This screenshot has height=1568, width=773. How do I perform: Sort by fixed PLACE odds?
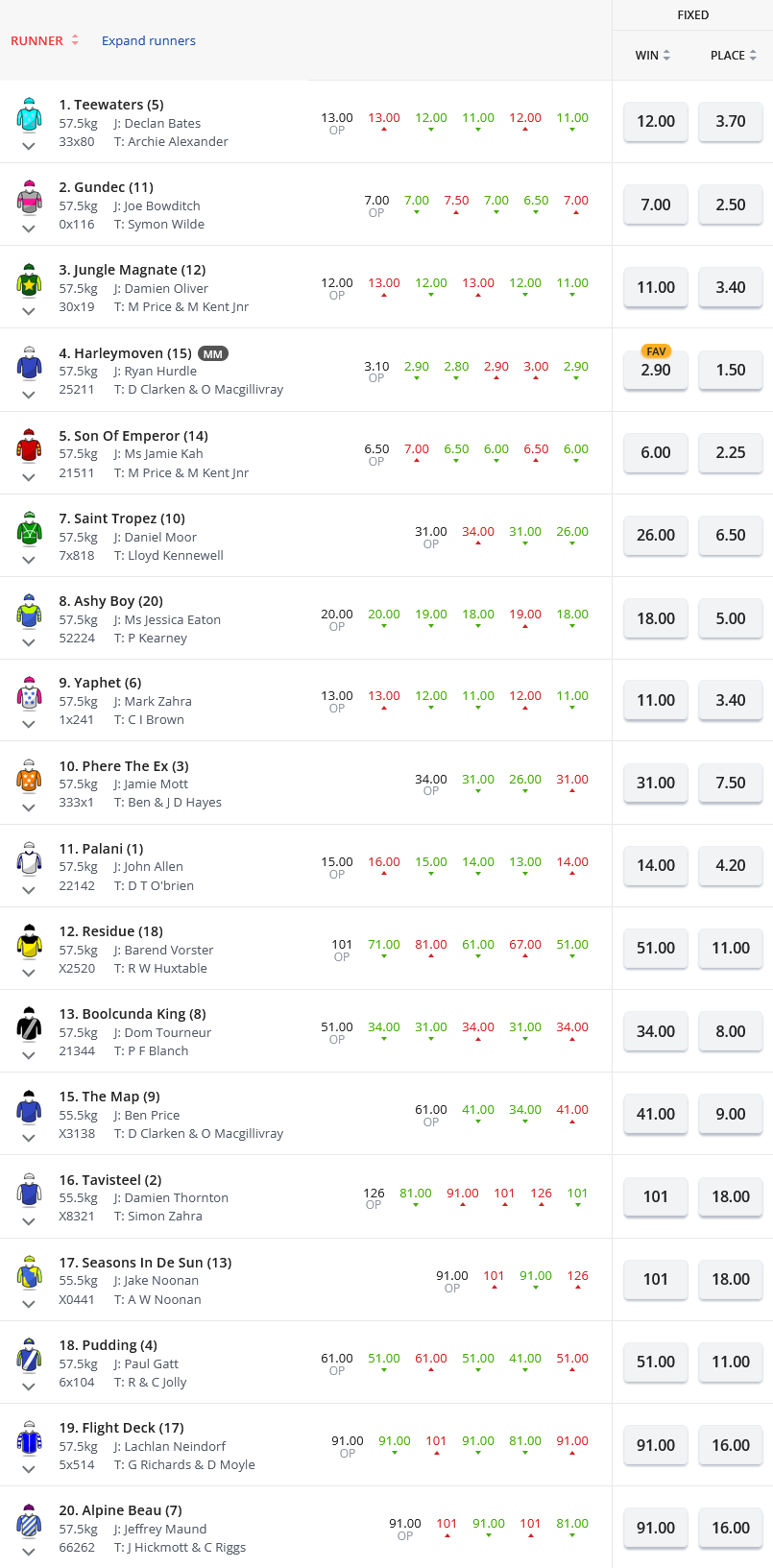[x=734, y=56]
